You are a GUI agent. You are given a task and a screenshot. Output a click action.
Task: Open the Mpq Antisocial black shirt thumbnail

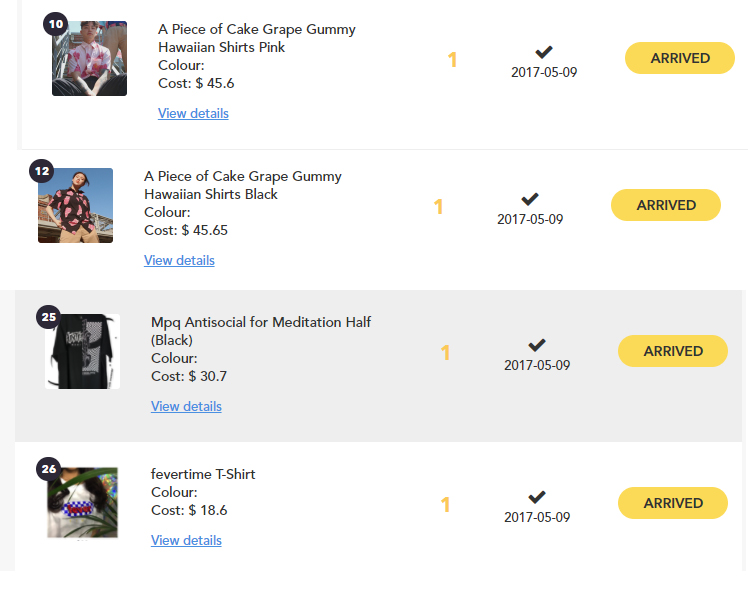tap(83, 353)
